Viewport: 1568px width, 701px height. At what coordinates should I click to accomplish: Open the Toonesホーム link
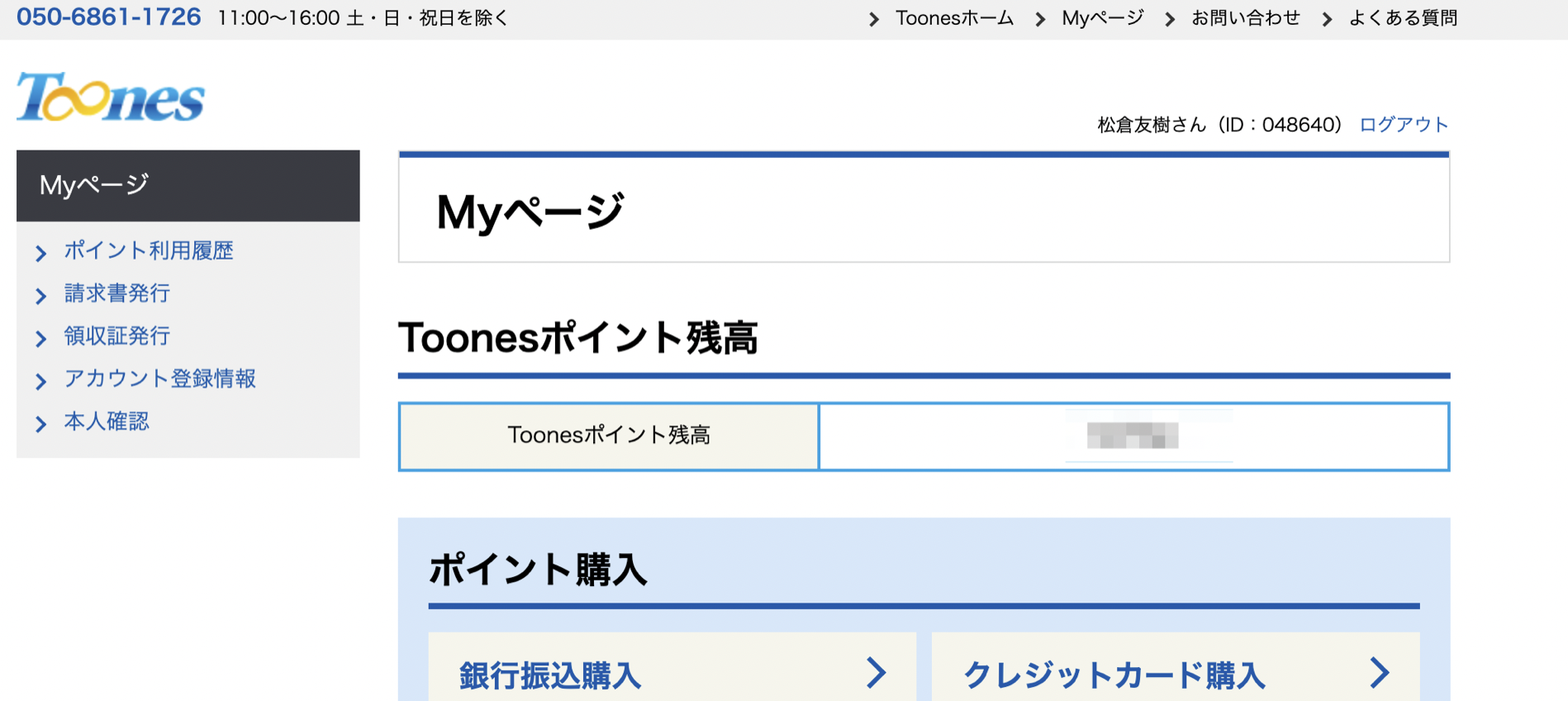coord(954,18)
